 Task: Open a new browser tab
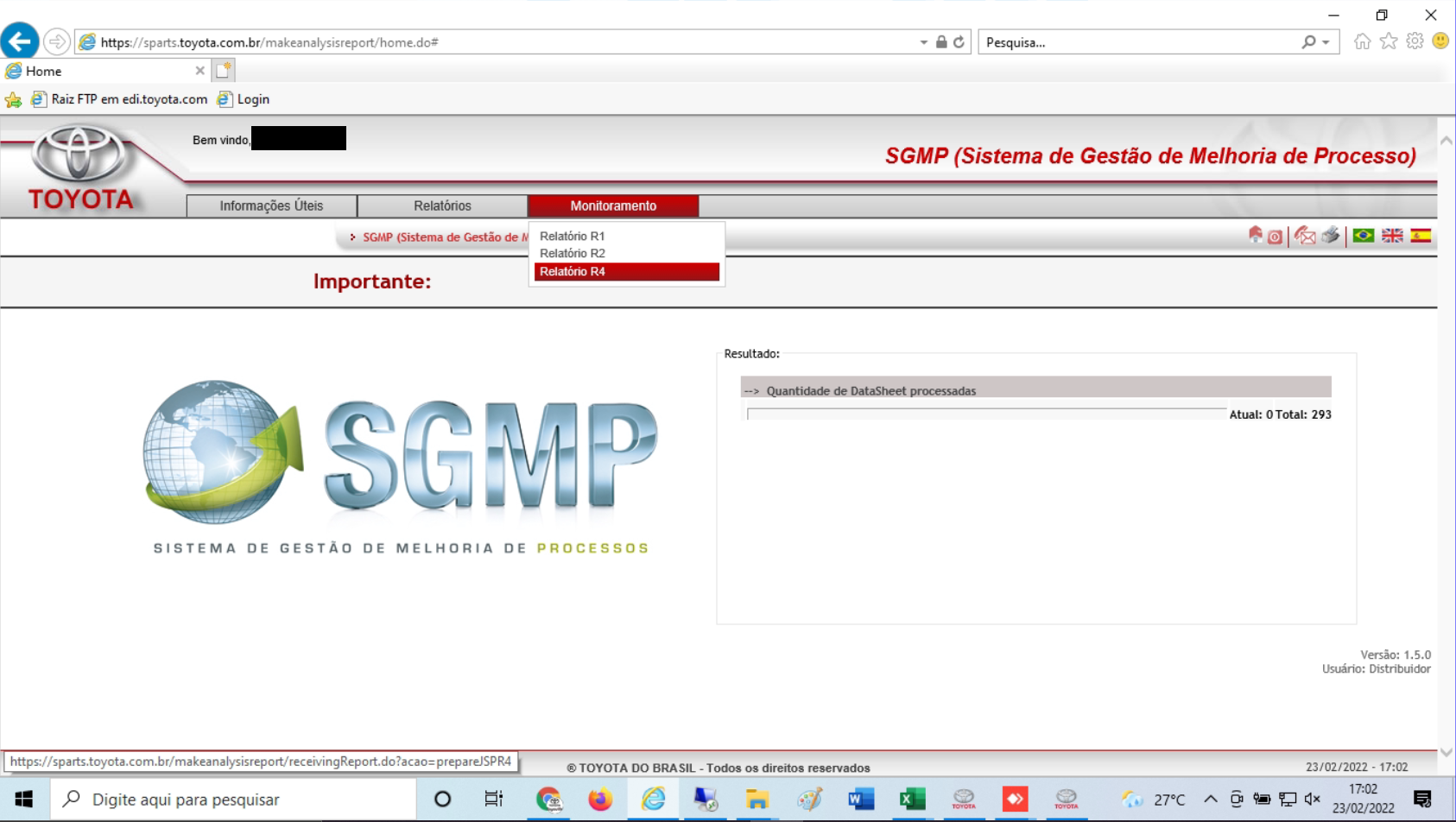pos(224,71)
